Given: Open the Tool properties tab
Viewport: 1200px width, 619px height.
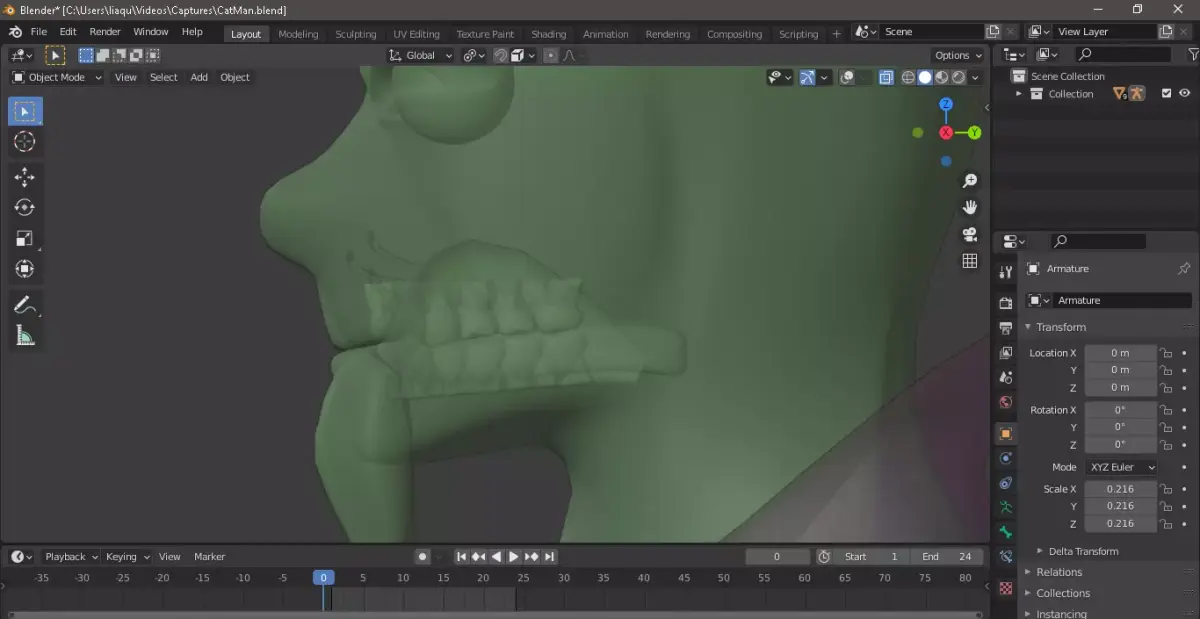Looking at the screenshot, I should pyautogui.click(x=1006, y=272).
